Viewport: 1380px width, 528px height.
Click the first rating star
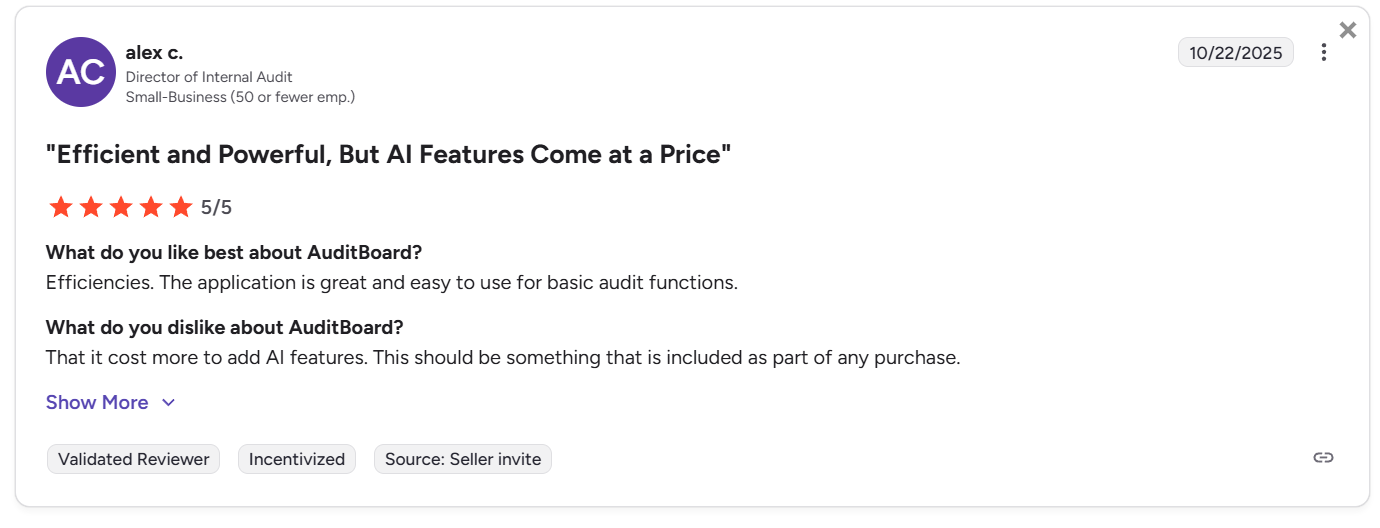click(60, 207)
